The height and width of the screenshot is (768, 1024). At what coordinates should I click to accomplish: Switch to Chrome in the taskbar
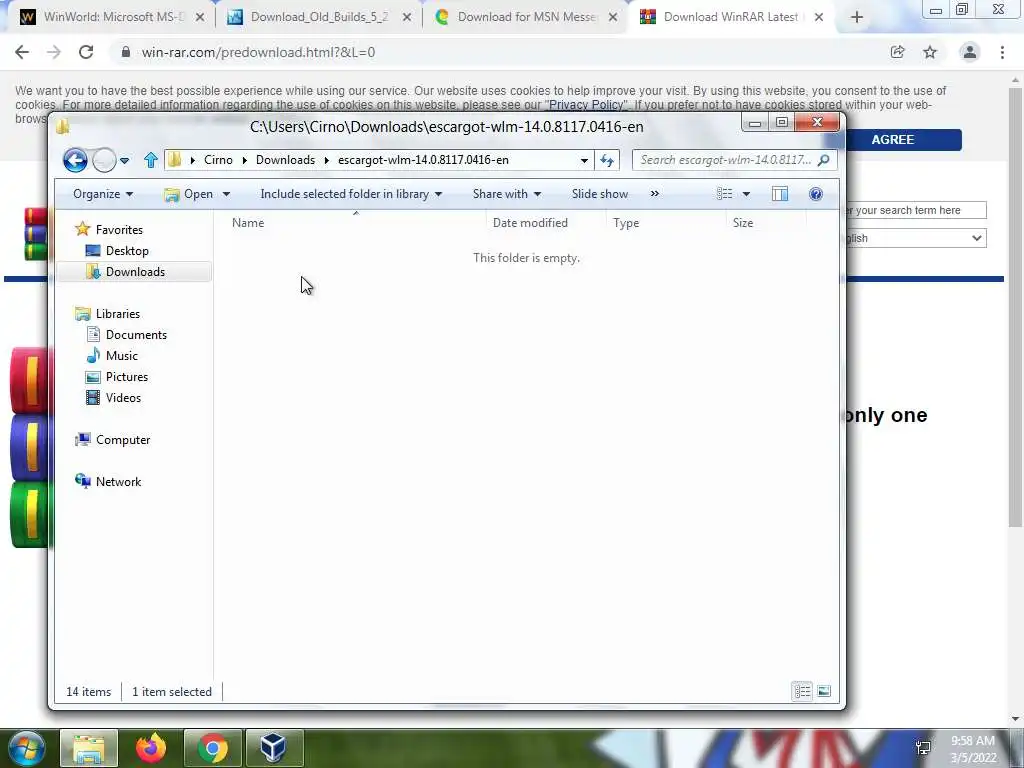pos(213,748)
